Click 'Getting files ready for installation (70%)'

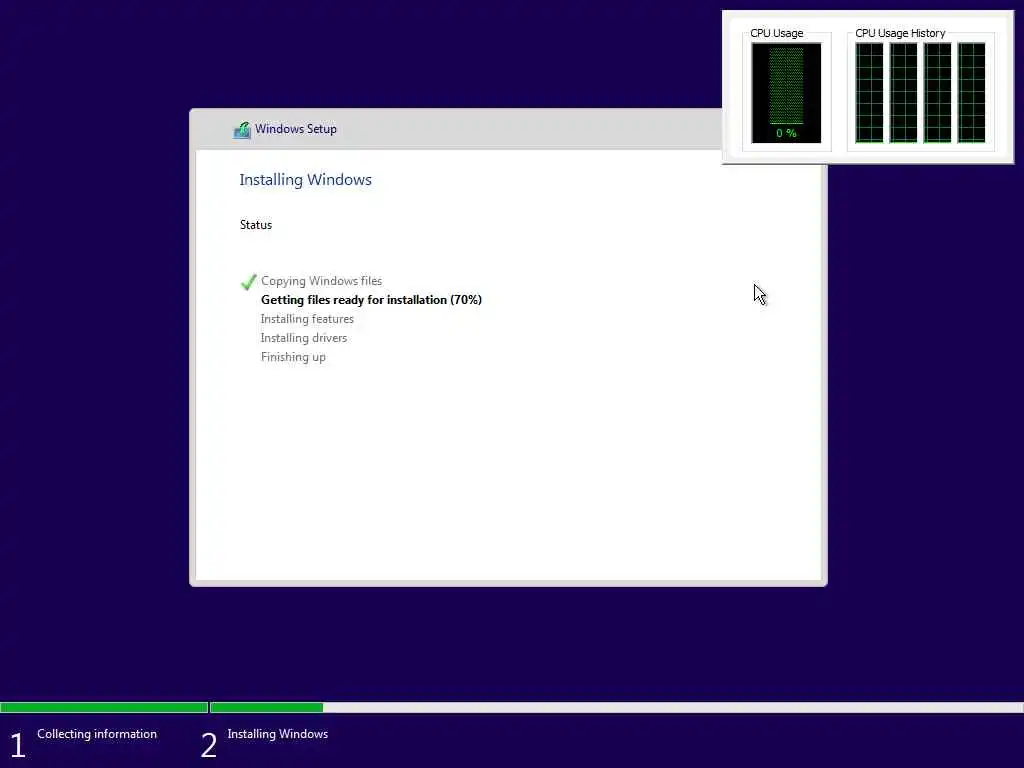tap(372, 300)
